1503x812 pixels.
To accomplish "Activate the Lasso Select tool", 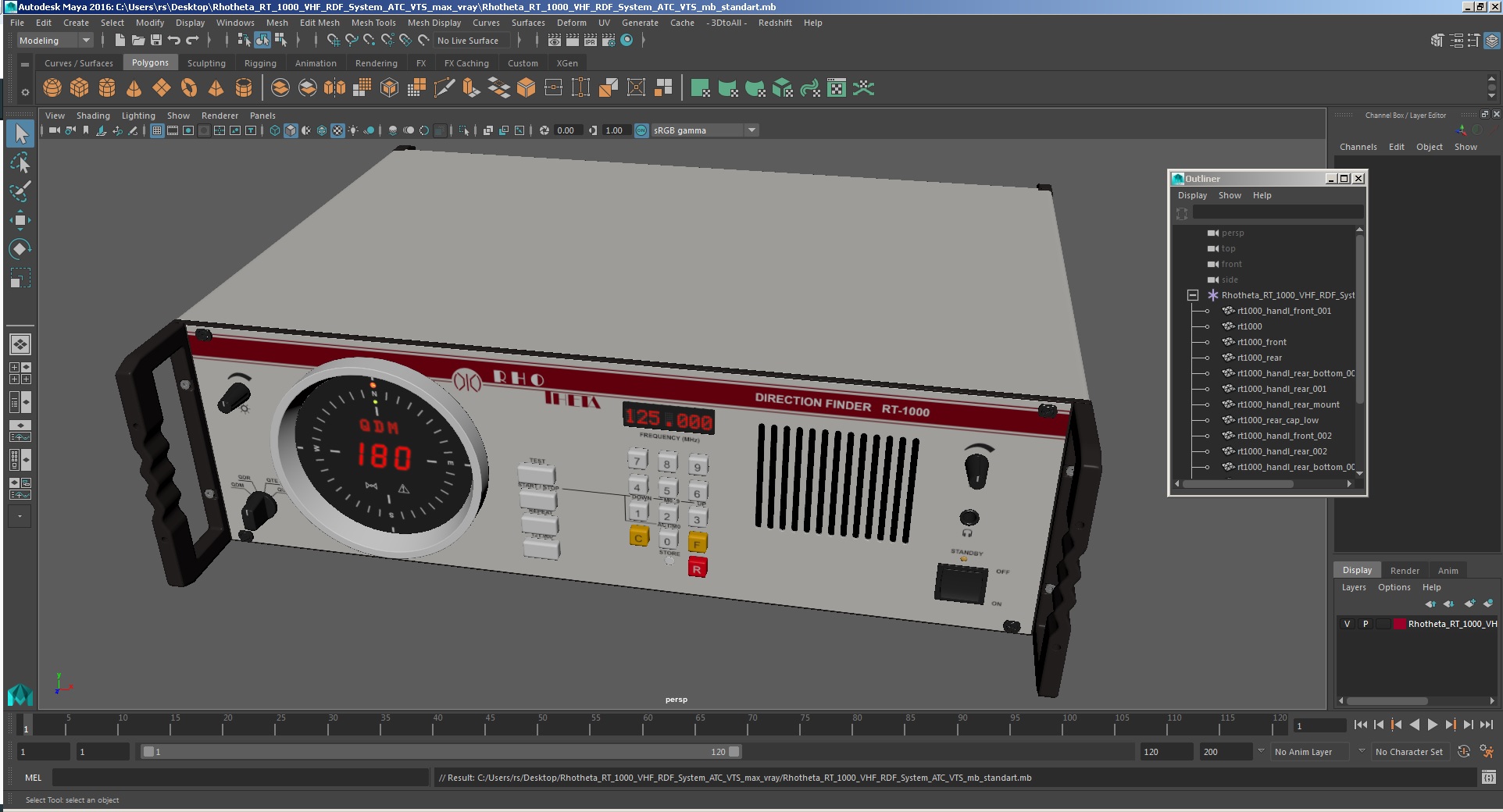I will [20, 162].
